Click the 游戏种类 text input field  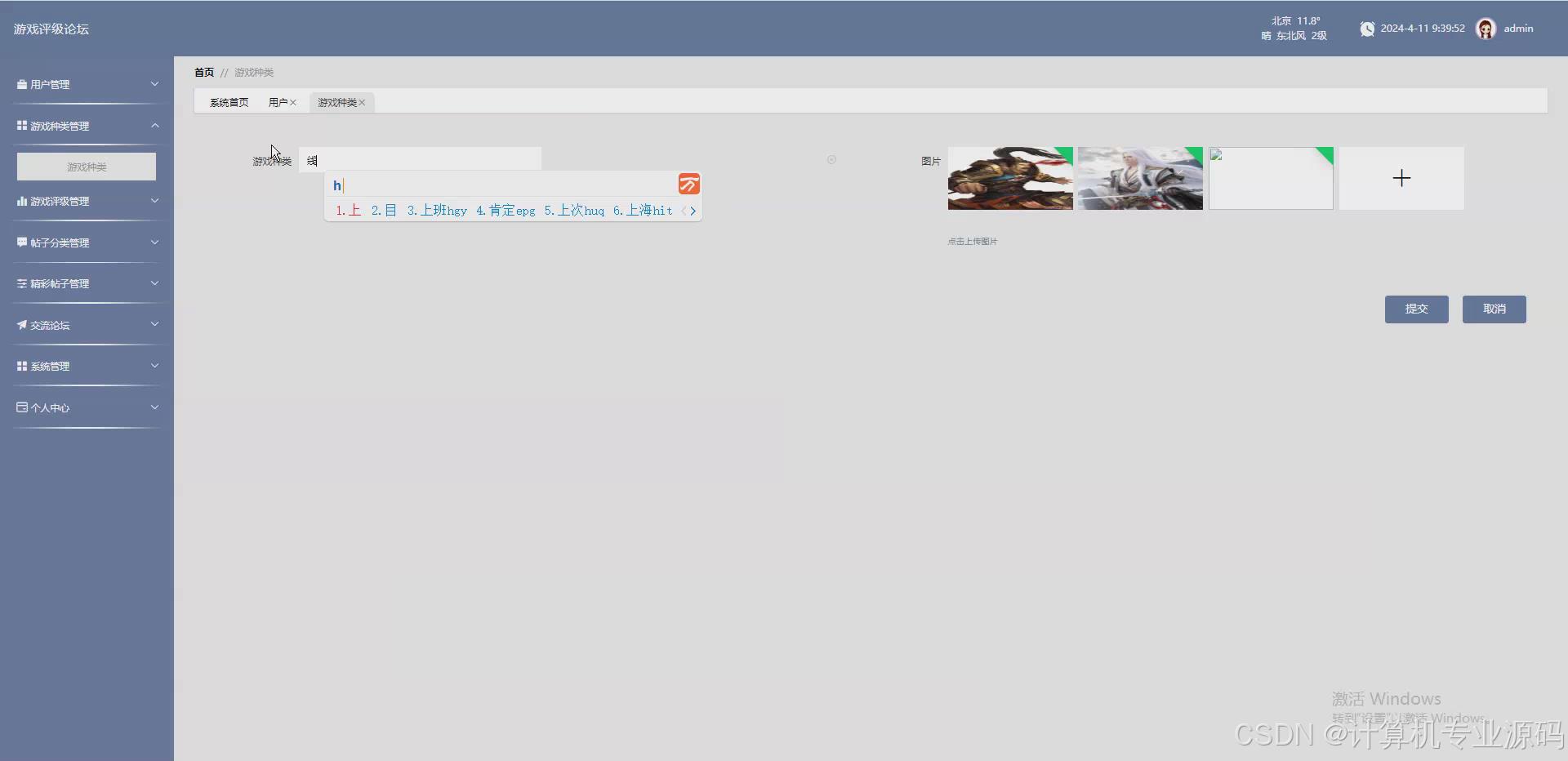pyautogui.click(x=420, y=159)
